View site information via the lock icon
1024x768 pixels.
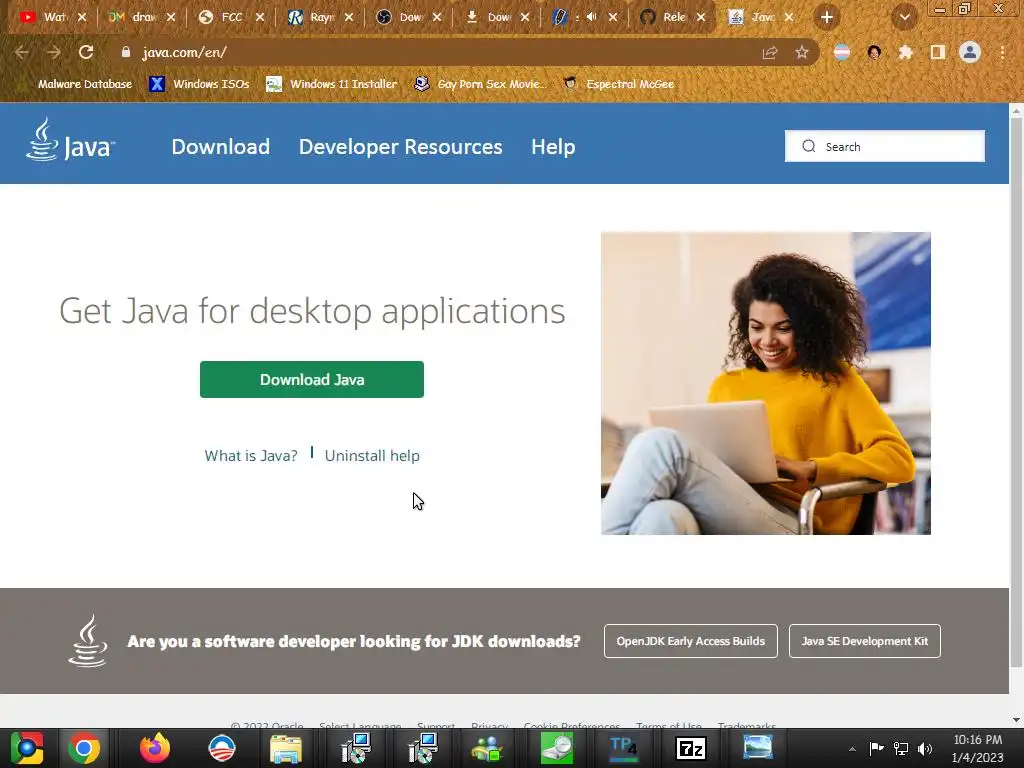point(125,52)
